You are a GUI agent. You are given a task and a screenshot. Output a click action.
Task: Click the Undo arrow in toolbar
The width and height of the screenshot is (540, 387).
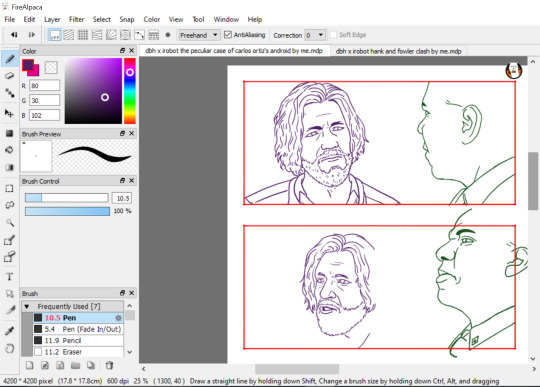click(14, 35)
